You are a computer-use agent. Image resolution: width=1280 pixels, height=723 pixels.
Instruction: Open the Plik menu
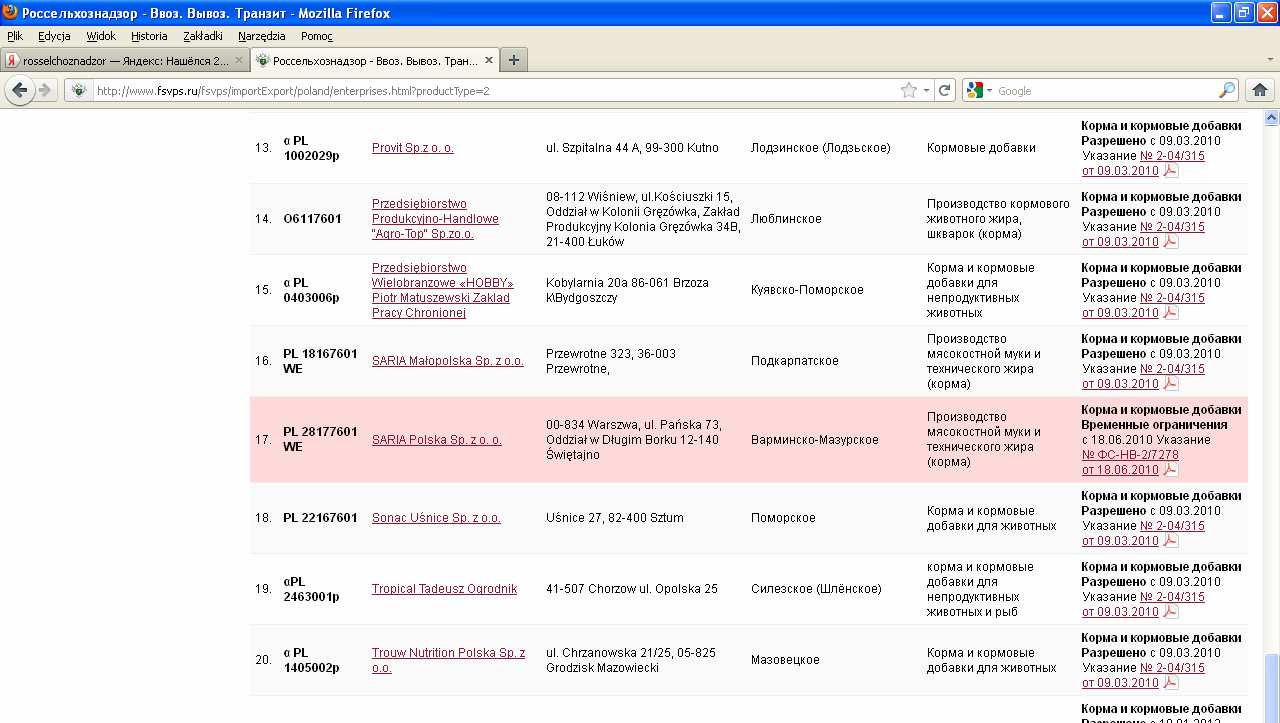tap(15, 36)
